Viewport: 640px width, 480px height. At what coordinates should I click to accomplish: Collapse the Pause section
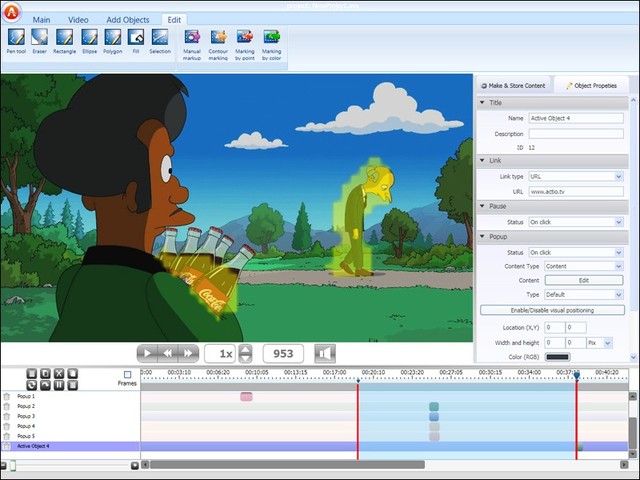click(482, 206)
